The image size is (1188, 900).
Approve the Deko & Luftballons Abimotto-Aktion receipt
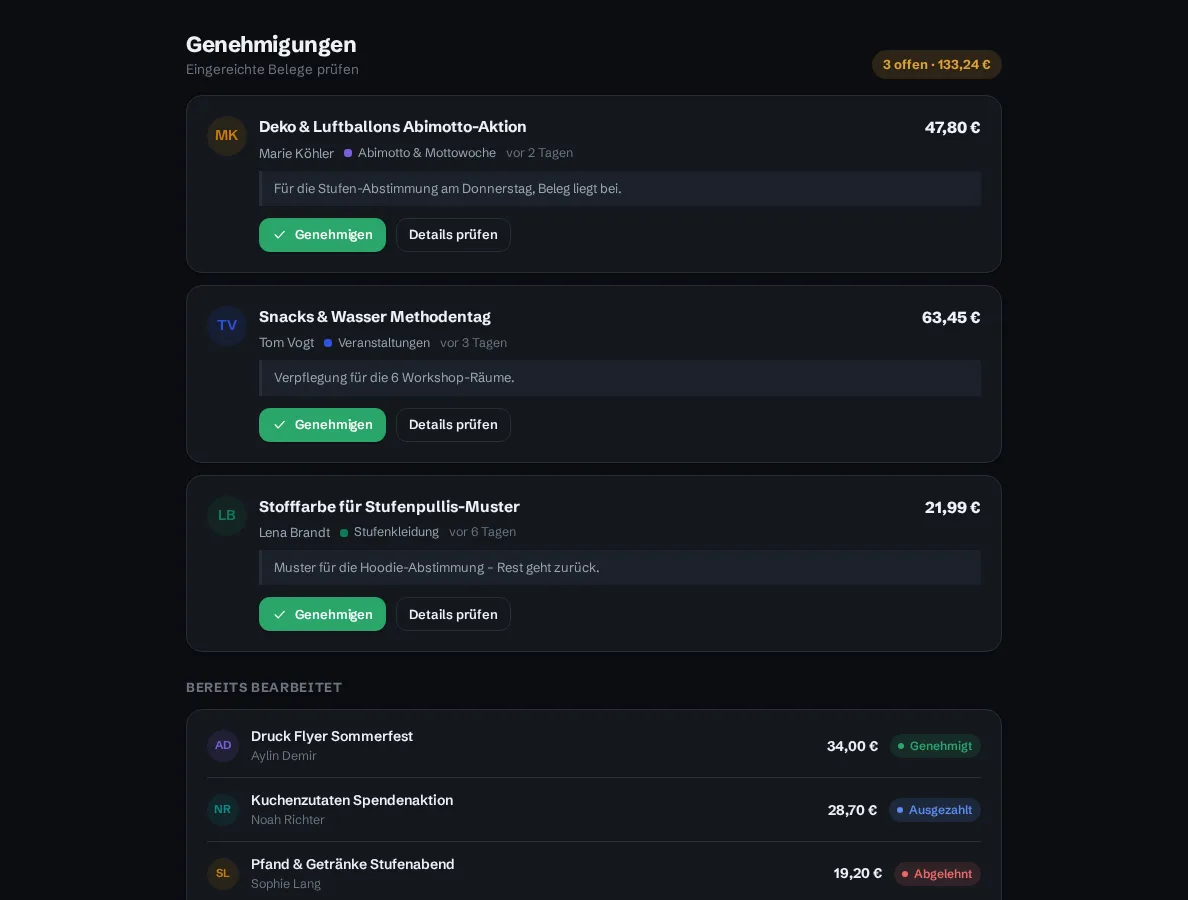point(322,235)
